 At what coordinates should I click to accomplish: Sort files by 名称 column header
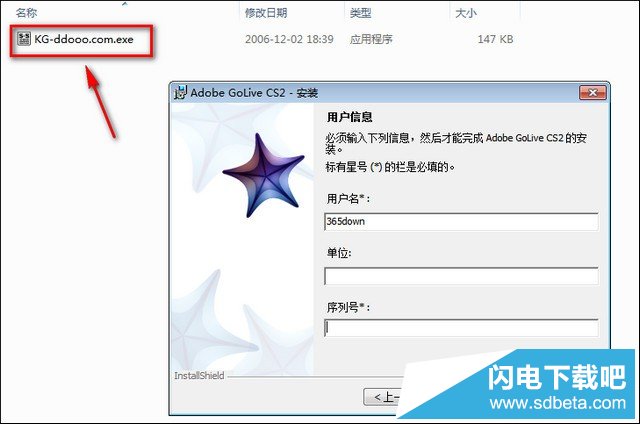coord(27,13)
